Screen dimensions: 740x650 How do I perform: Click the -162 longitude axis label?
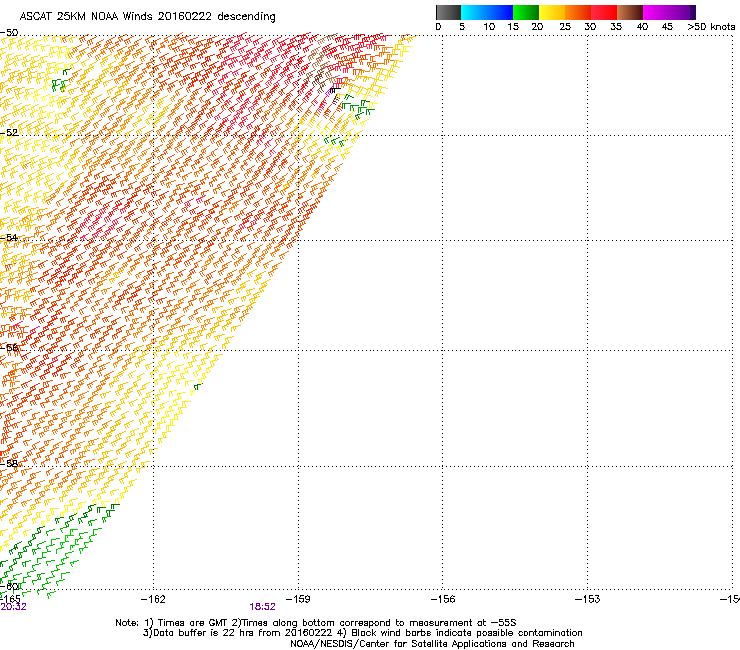point(153,598)
